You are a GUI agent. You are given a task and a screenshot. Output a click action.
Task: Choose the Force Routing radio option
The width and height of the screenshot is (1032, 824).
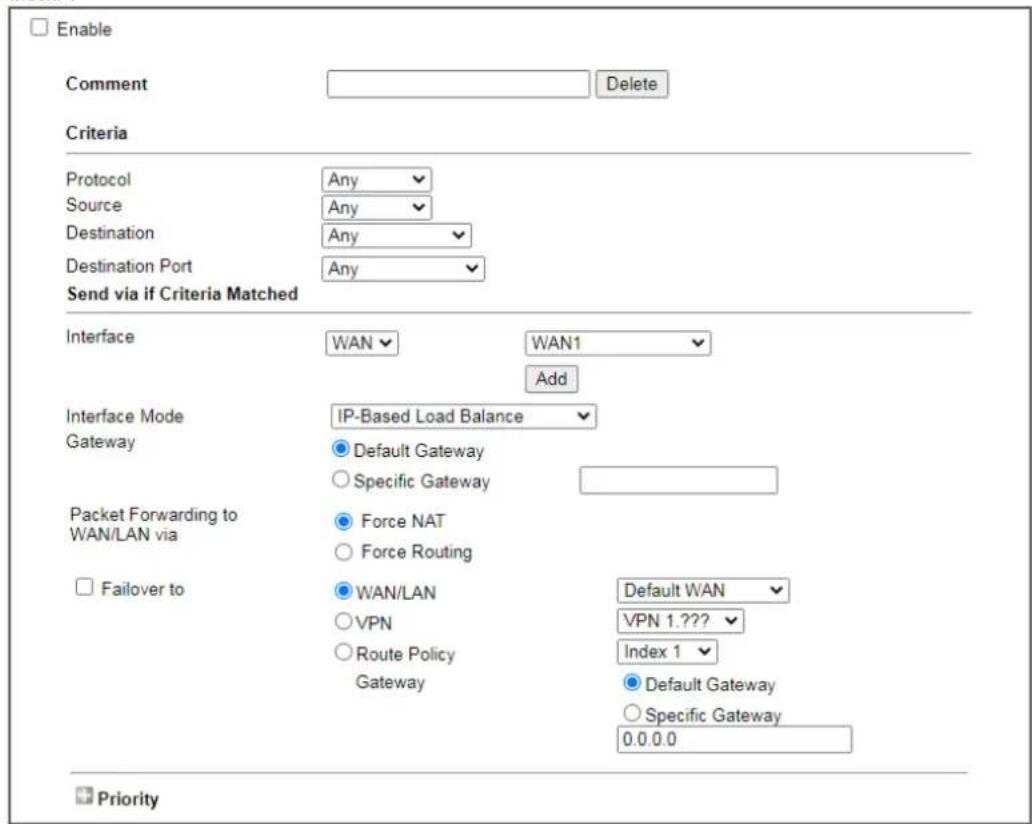click(x=344, y=552)
